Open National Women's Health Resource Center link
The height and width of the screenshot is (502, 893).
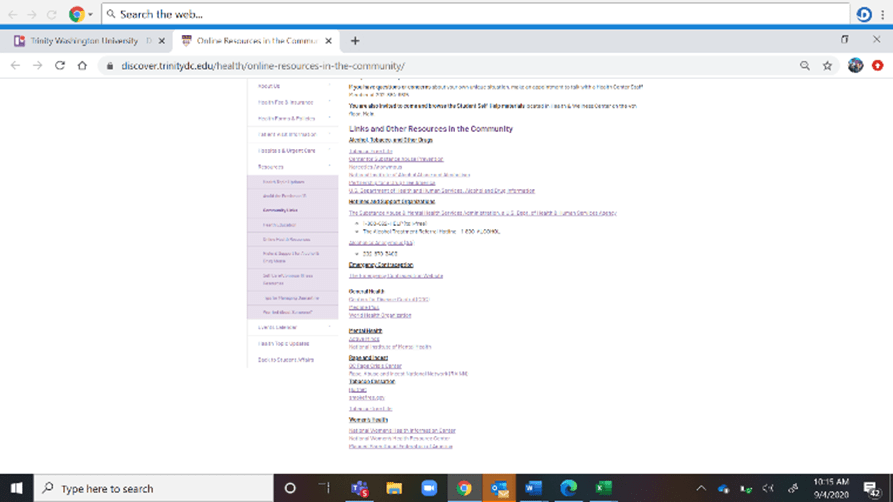pos(399,439)
